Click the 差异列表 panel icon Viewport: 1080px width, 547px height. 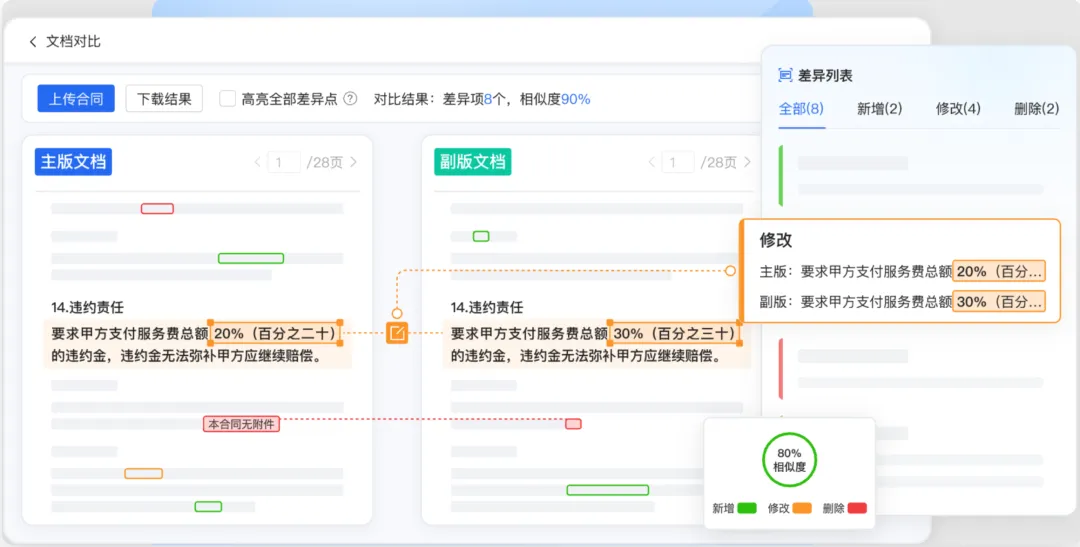(x=785, y=75)
